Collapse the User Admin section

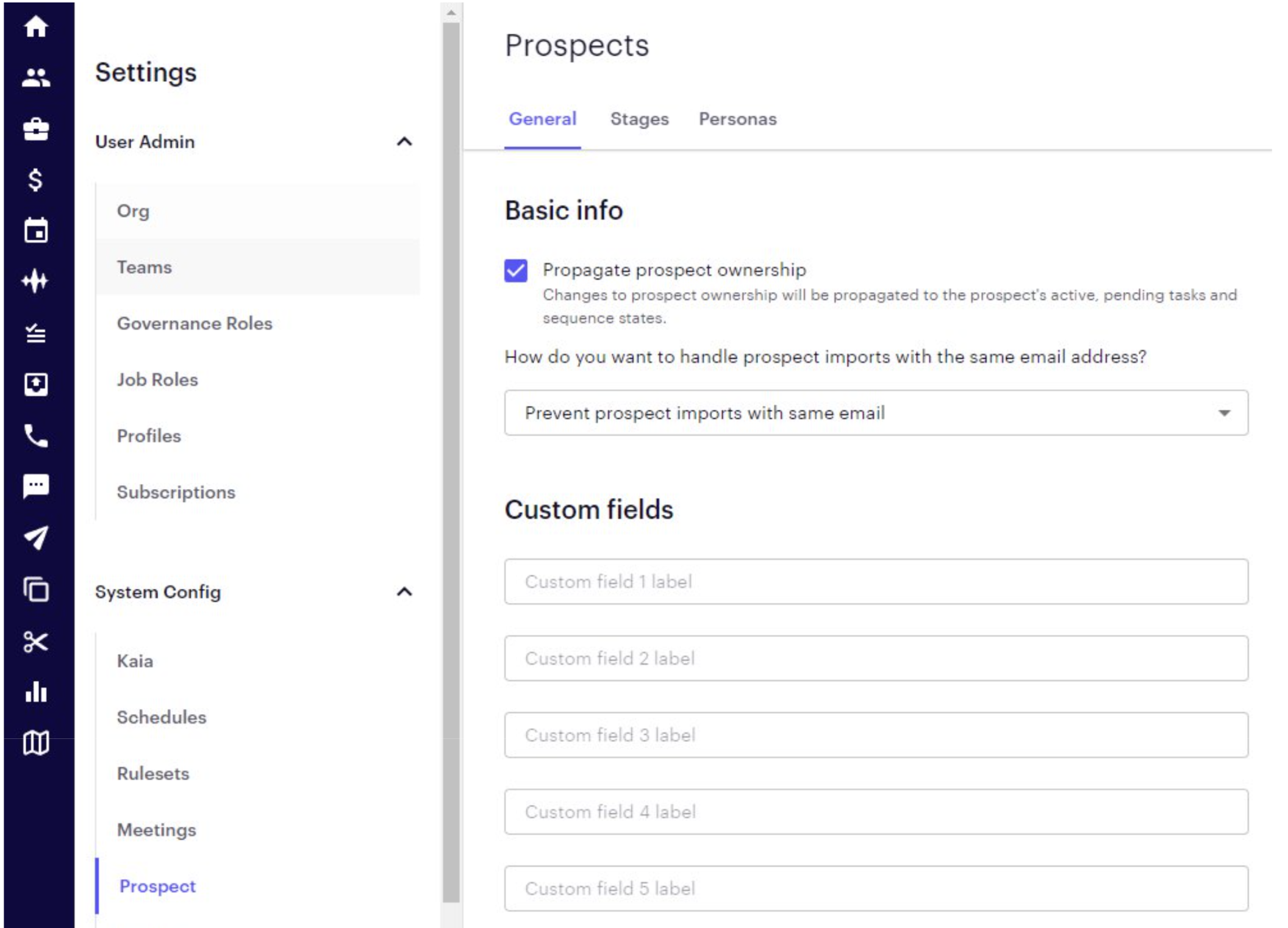[x=404, y=141]
